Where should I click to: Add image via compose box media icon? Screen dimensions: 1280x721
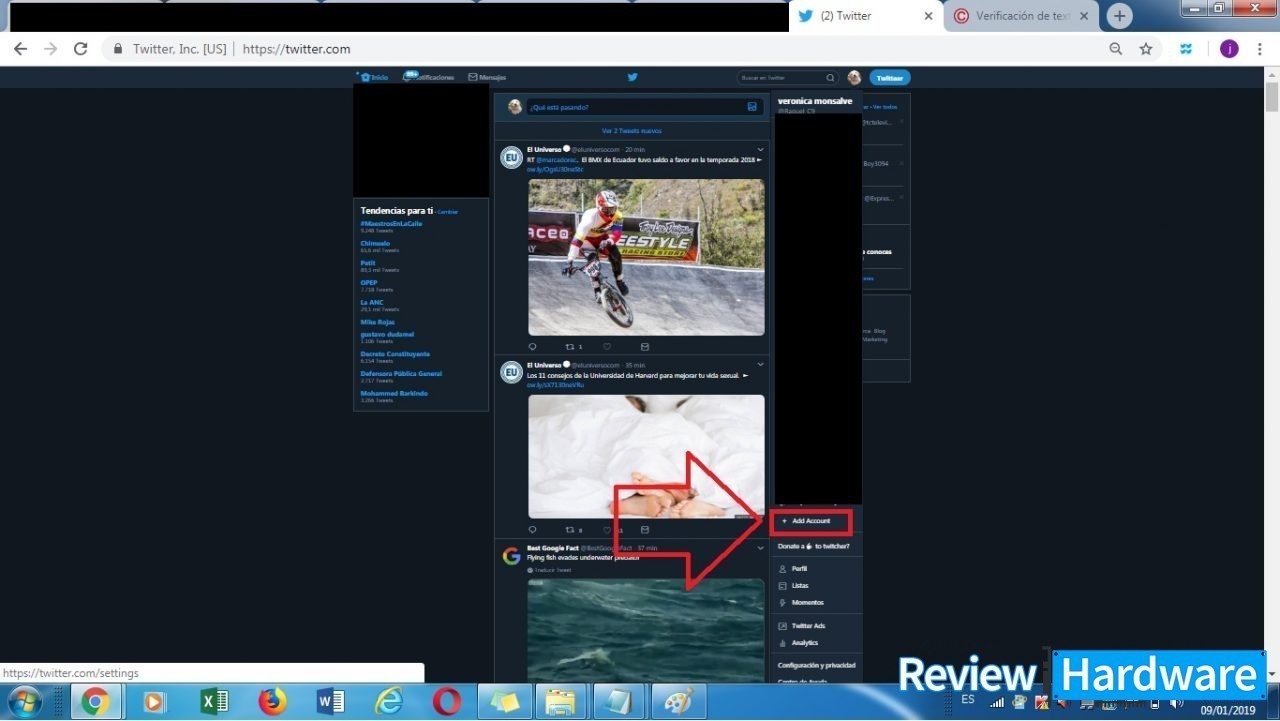click(x=752, y=107)
